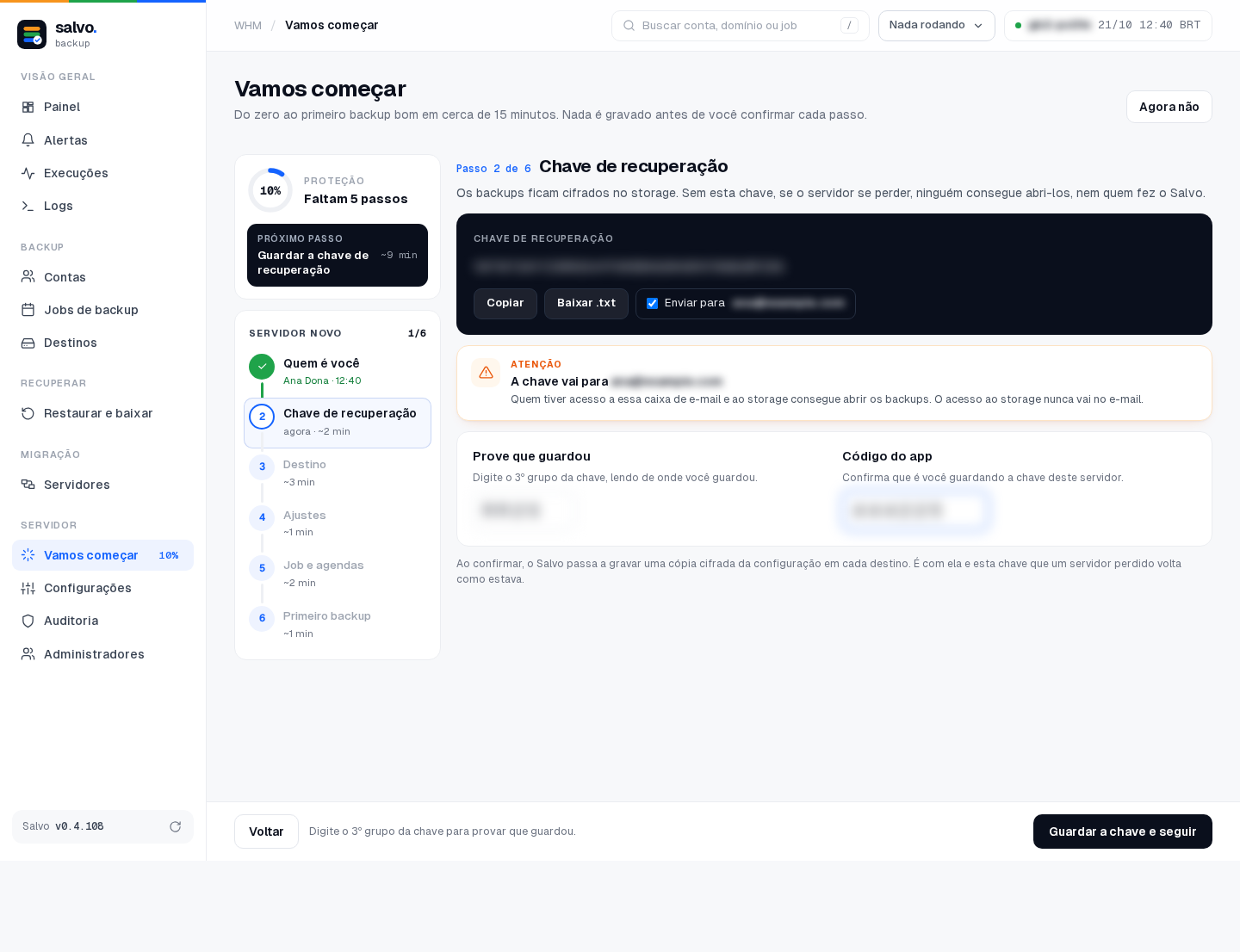
Task: Click the Copiar key button
Action: pos(505,304)
